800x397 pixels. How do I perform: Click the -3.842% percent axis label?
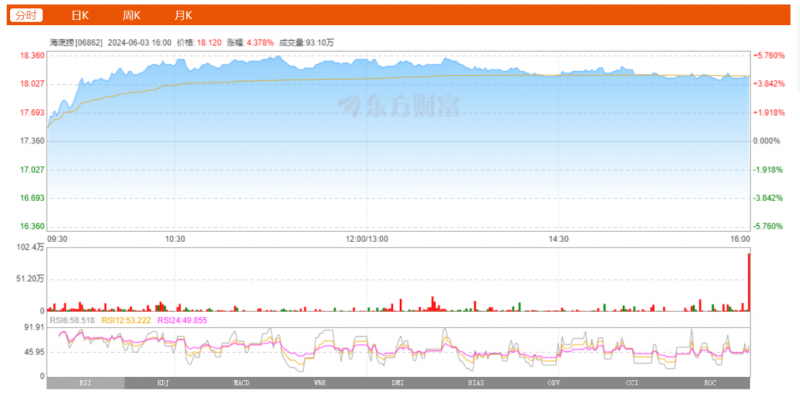769,198
